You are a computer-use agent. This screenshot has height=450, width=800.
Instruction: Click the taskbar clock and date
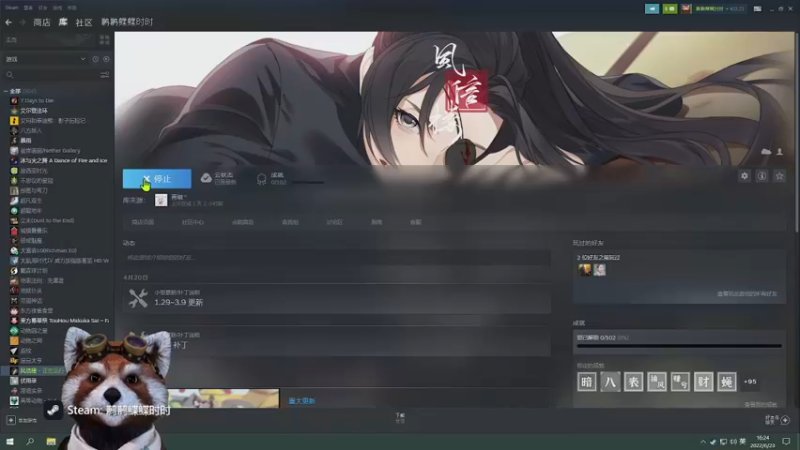pos(763,441)
